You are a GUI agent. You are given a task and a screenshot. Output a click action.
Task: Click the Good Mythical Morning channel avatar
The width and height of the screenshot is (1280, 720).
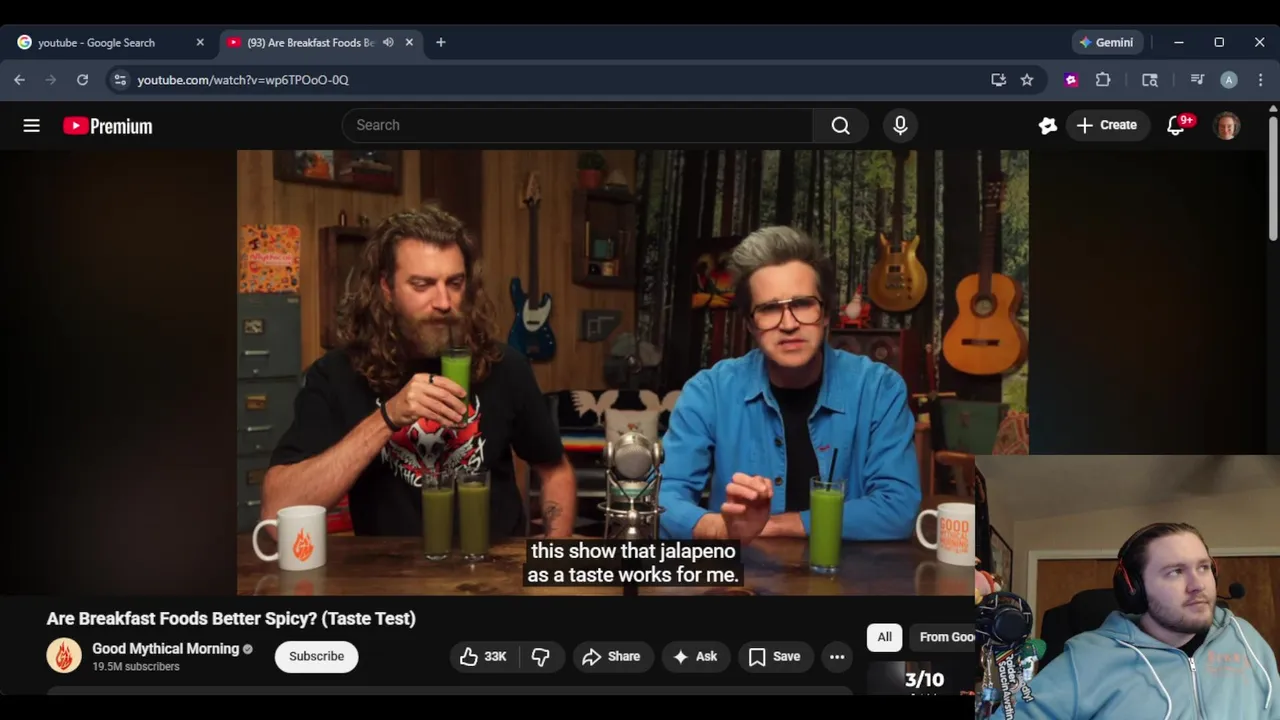(x=64, y=656)
